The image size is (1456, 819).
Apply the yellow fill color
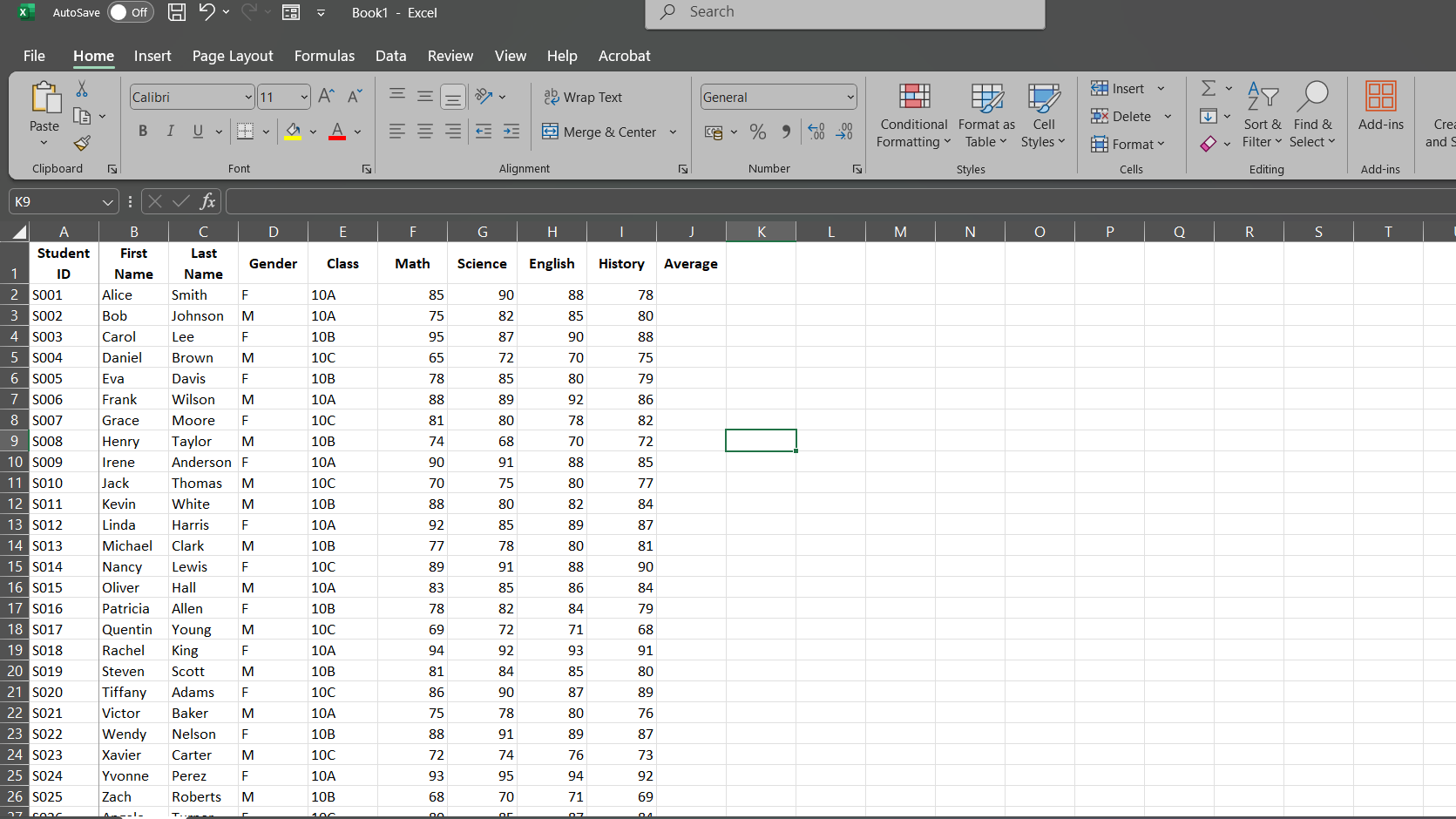293,132
